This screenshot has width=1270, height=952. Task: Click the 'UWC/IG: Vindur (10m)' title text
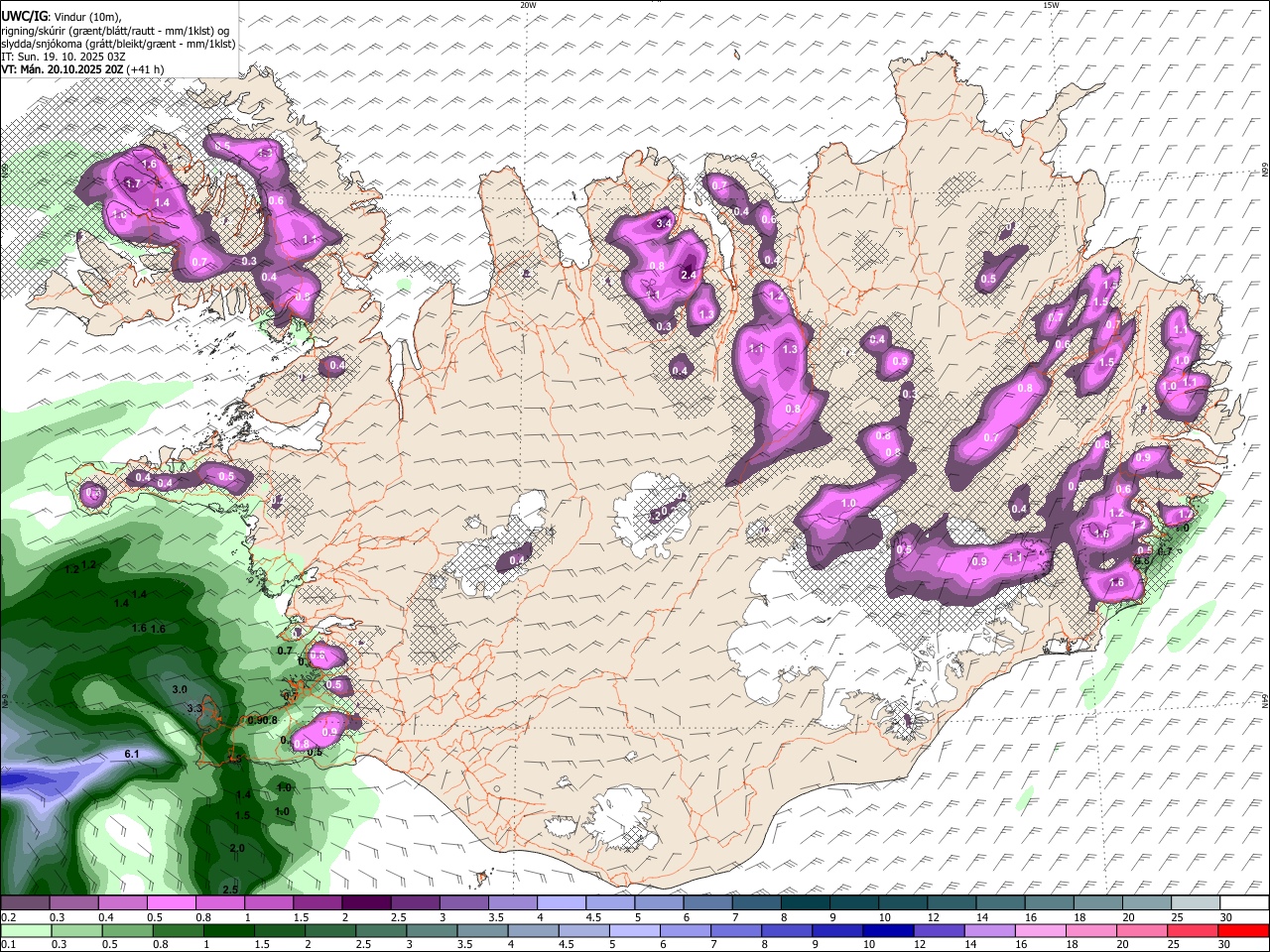coord(62,17)
